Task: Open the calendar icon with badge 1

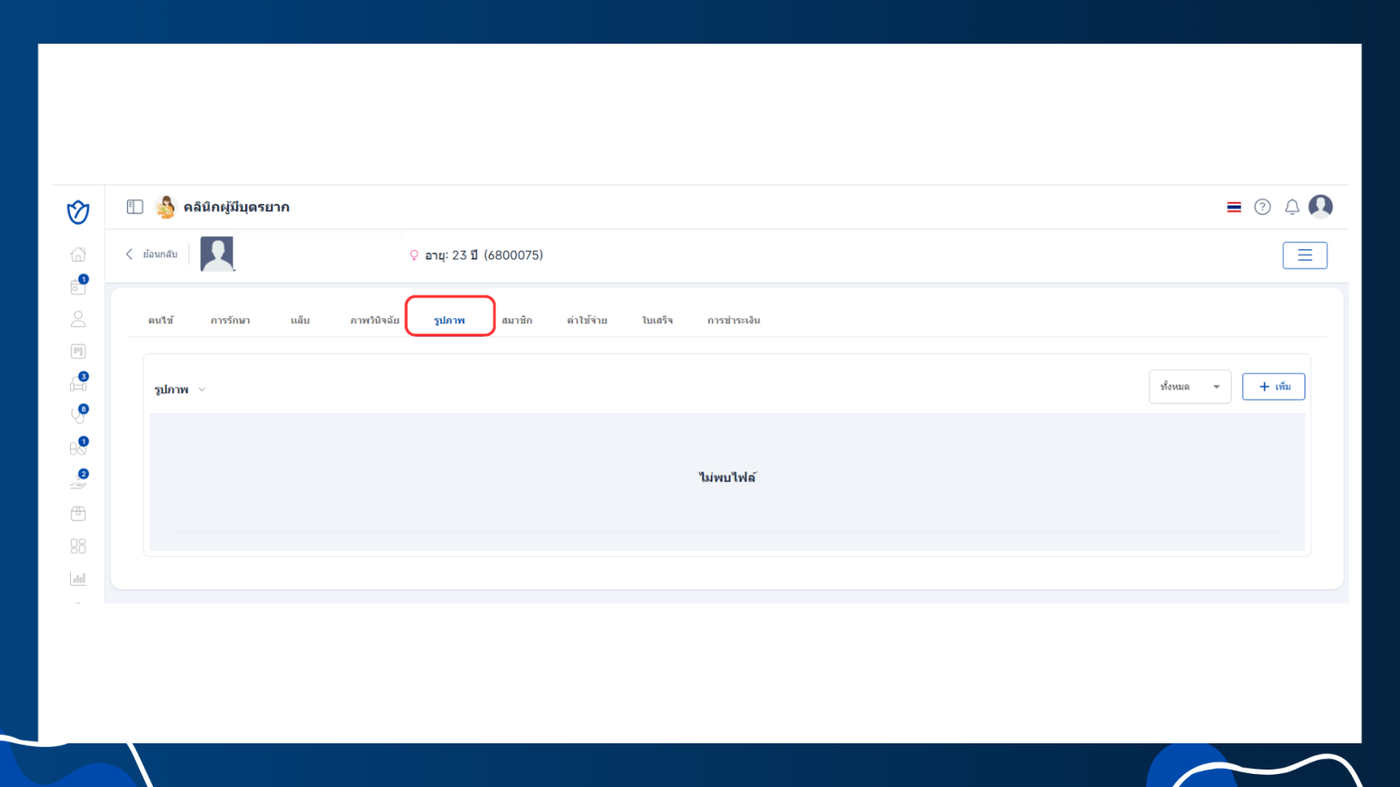Action: (78, 287)
